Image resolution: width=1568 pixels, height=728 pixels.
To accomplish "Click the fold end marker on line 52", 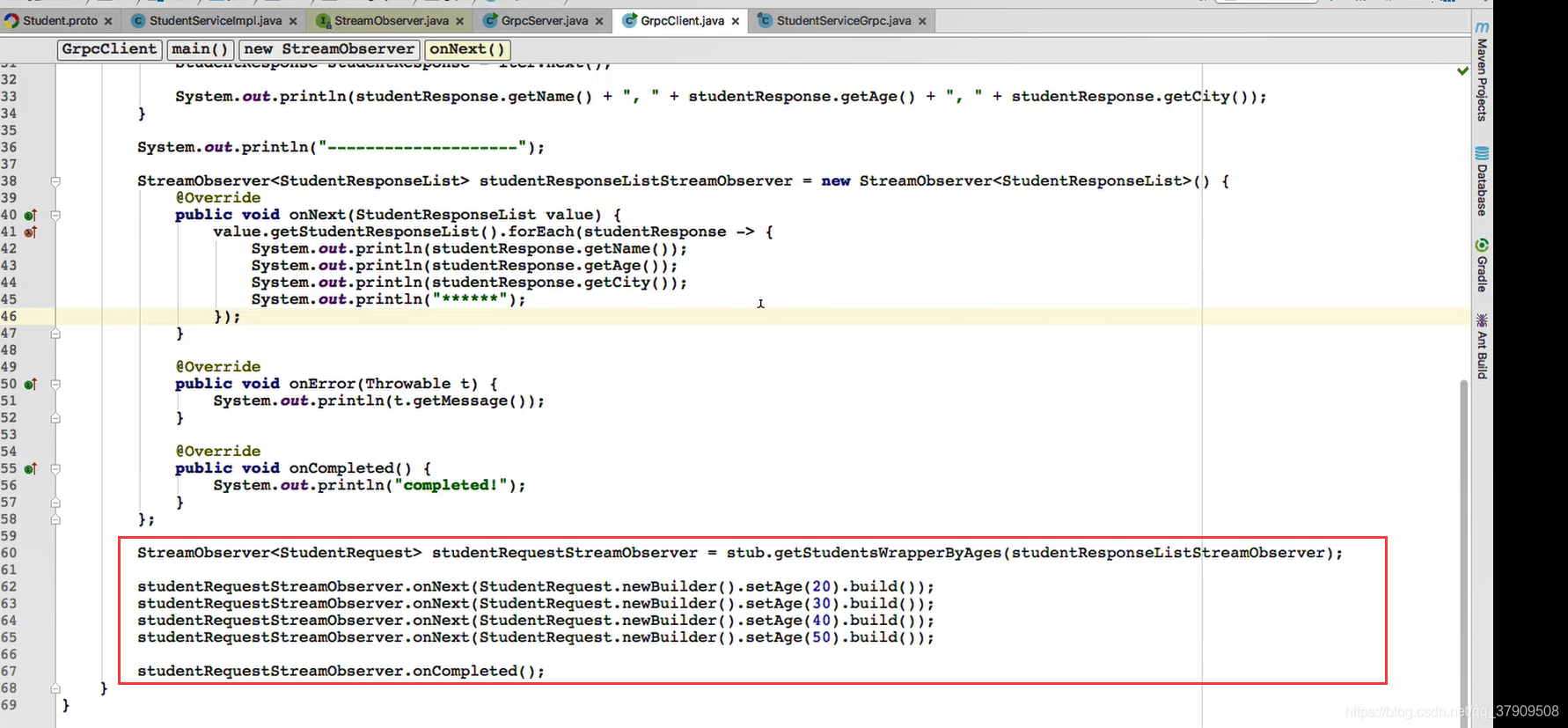I will pos(55,418).
